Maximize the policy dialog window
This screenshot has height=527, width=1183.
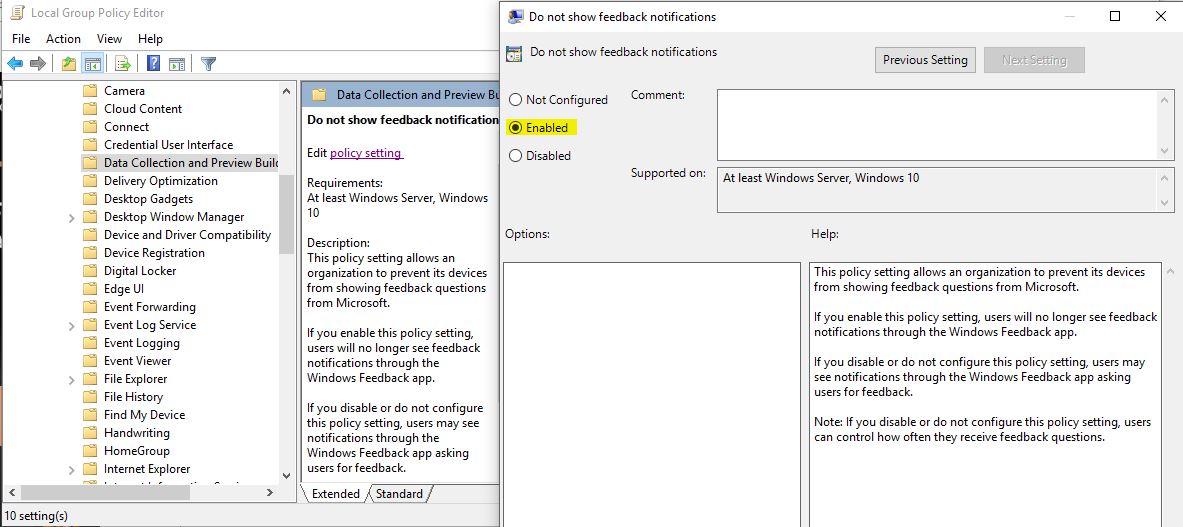coord(1115,17)
